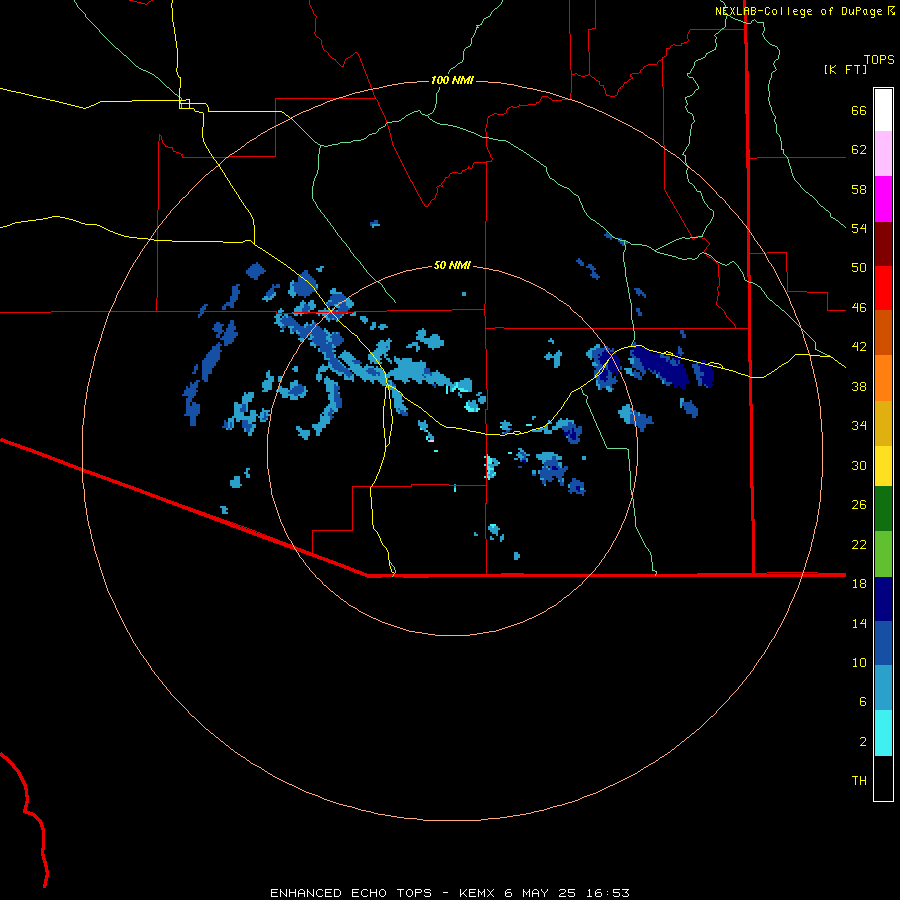Click legend value 34
This screenshot has height=900, width=900.
click(x=859, y=426)
